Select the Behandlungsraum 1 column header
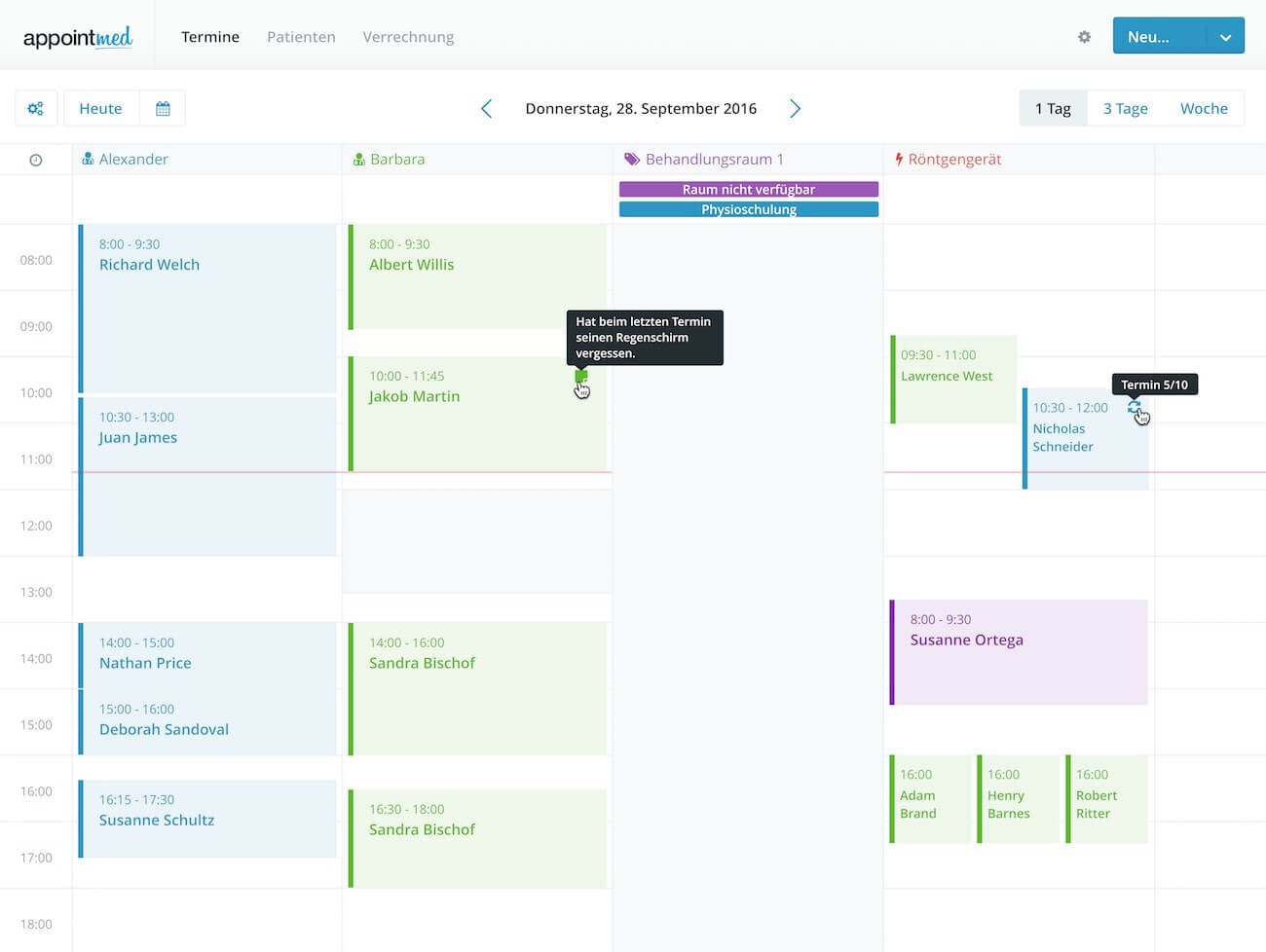This screenshot has width=1266, height=952. click(x=748, y=159)
